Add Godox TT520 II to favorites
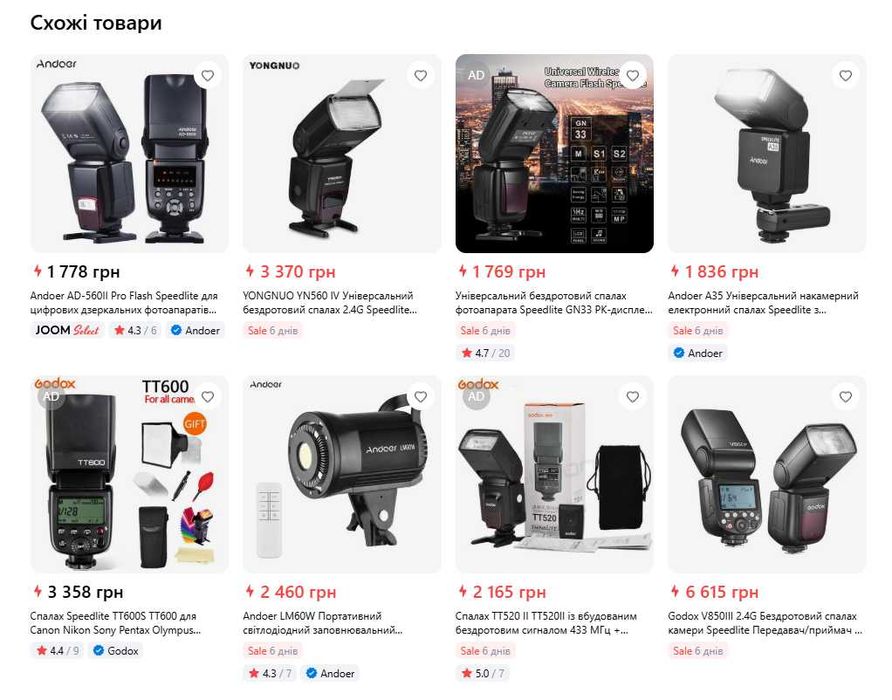 [x=633, y=397]
